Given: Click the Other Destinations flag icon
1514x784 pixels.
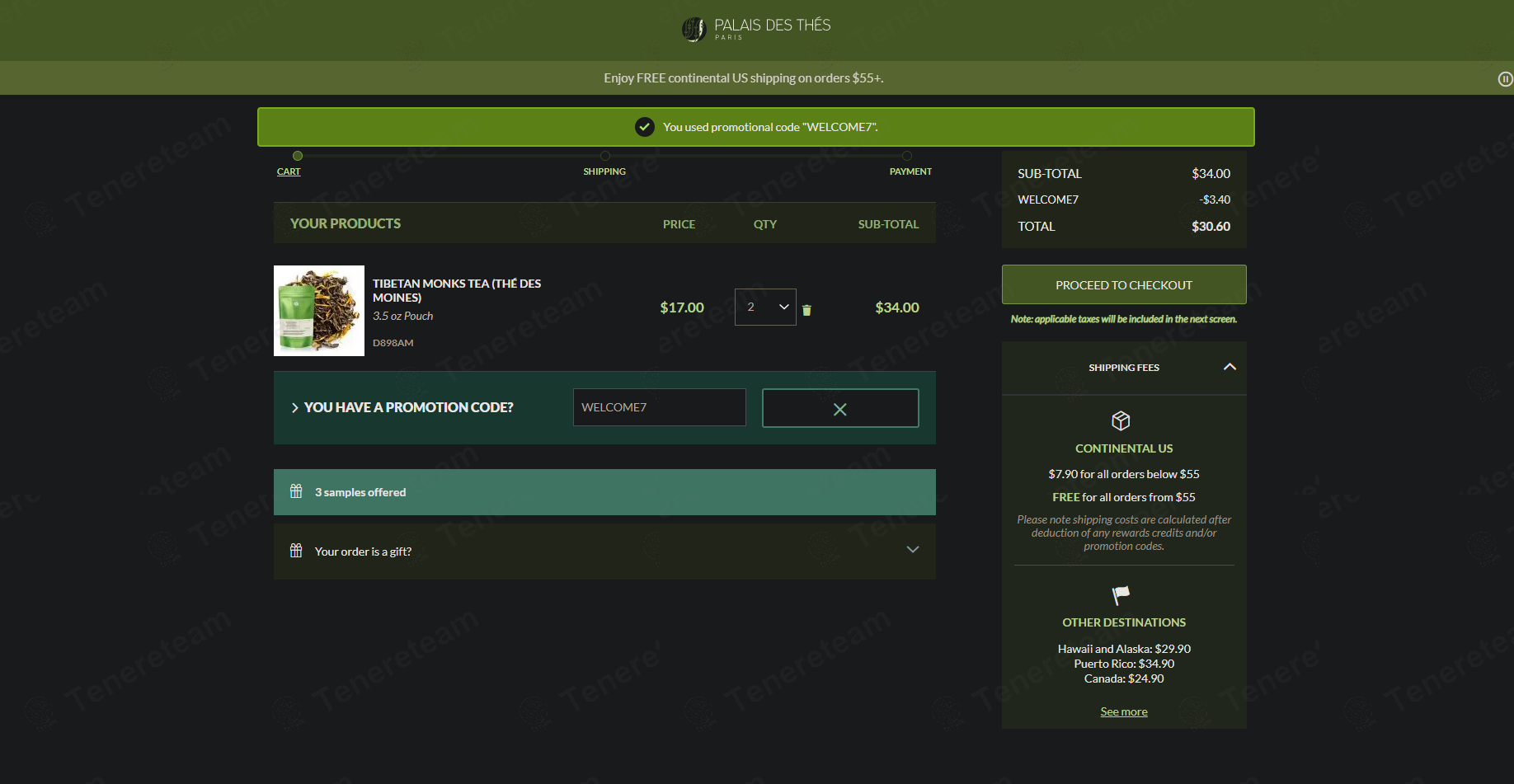Looking at the screenshot, I should click(x=1121, y=594).
